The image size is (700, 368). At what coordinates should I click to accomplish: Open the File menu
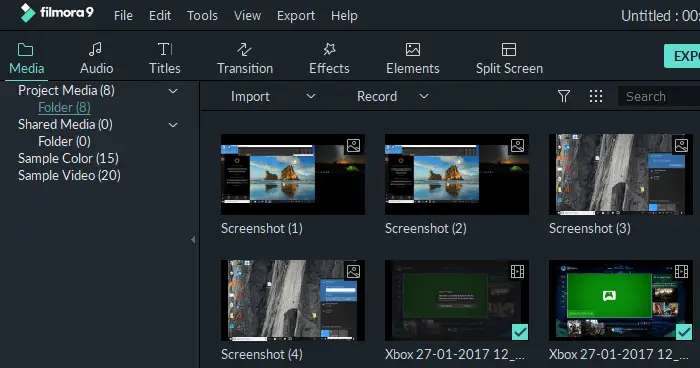pos(123,16)
